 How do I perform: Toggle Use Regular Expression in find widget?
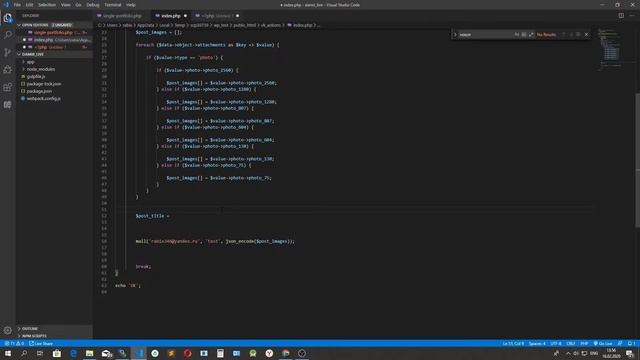click(531, 35)
